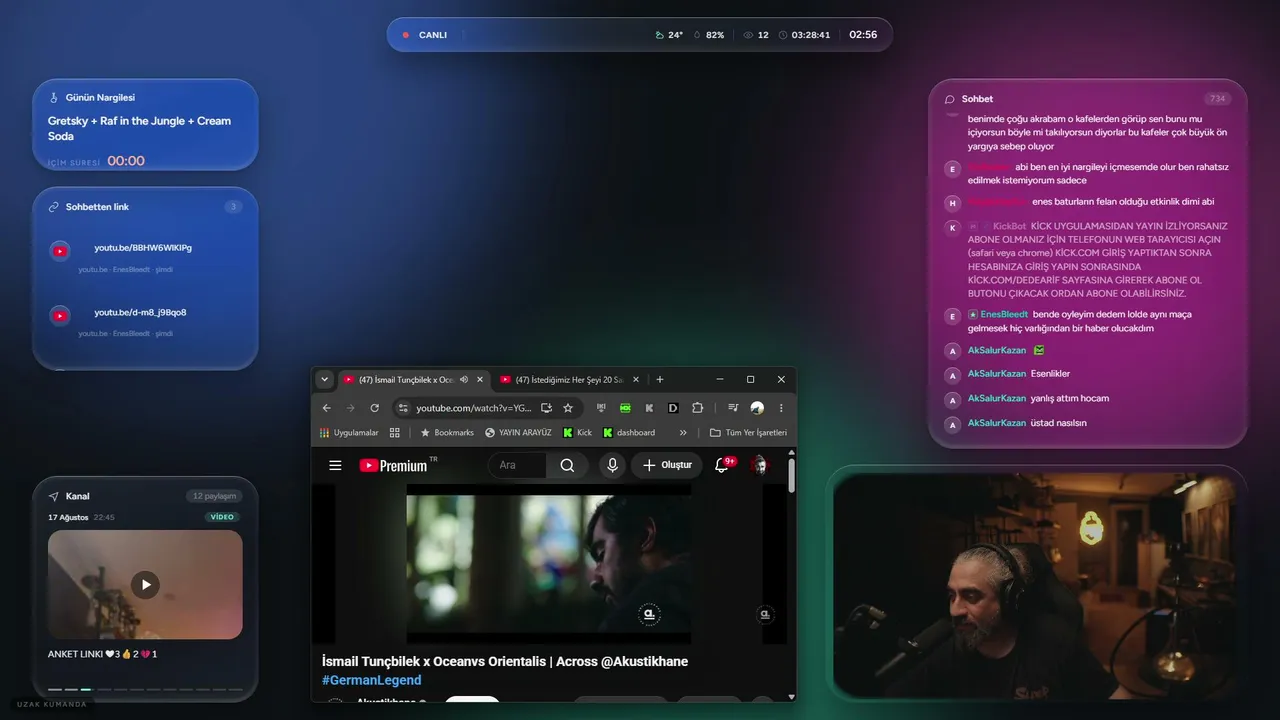Switch to the İstediğimiz Her Şeyi 20 tab
The width and height of the screenshot is (1280, 720).
click(x=570, y=380)
